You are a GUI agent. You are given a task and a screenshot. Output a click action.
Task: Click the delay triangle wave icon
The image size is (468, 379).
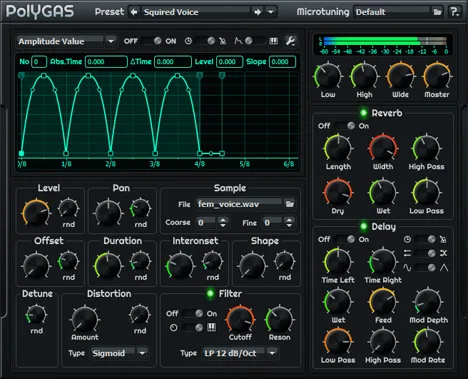[444, 268]
